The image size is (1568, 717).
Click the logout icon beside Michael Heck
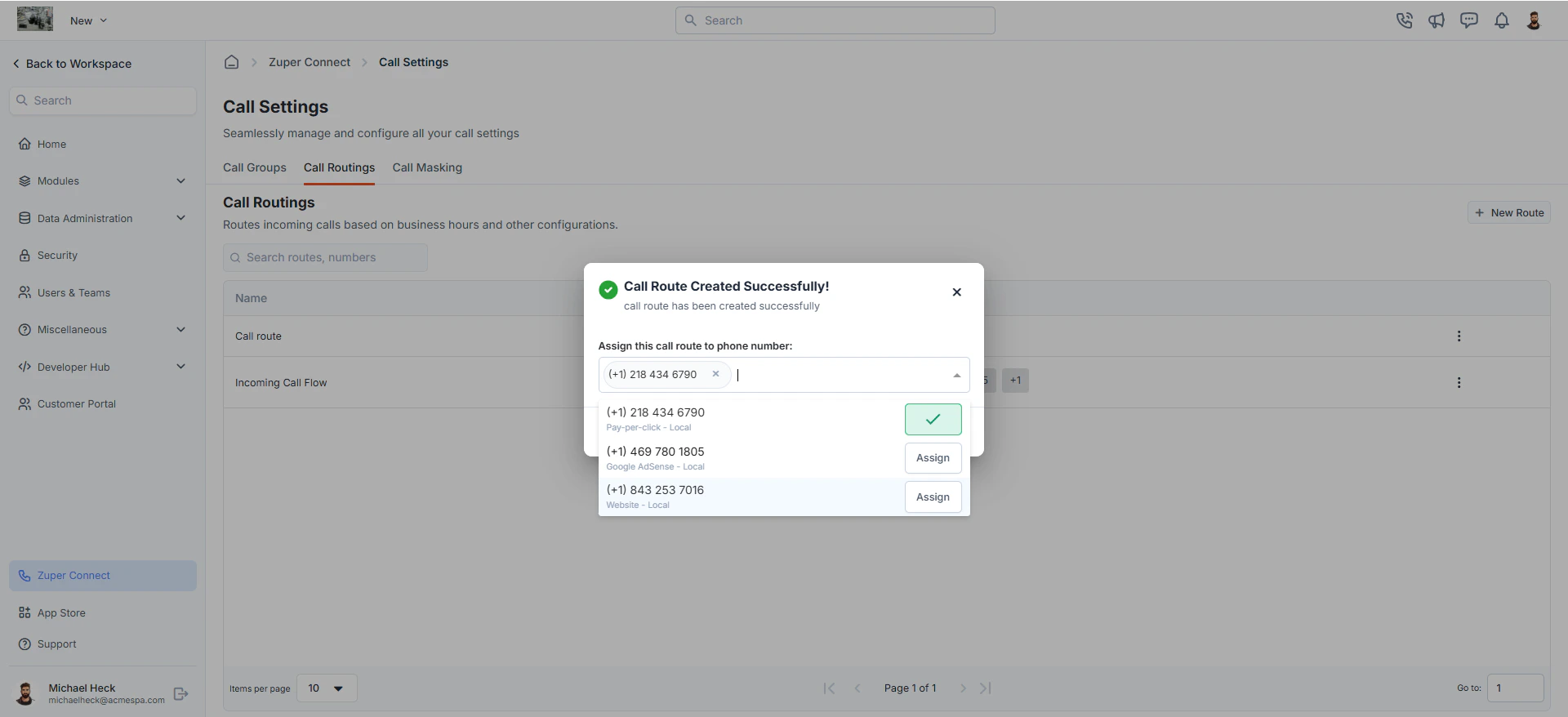pyautogui.click(x=181, y=693)
